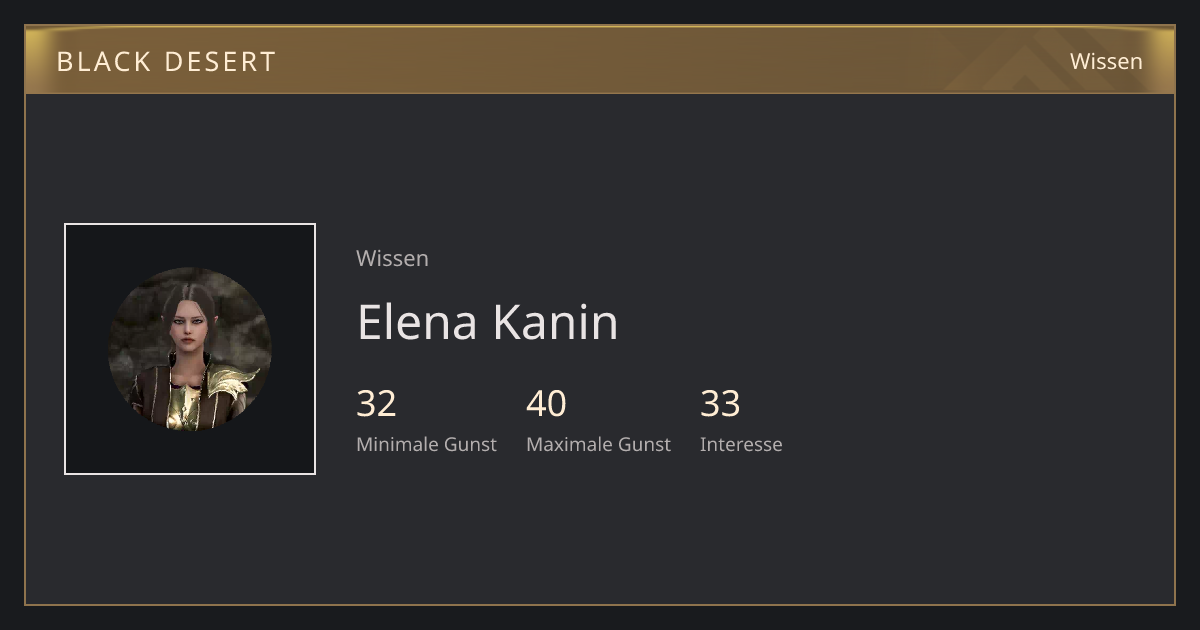This screenshot has width=1200, height=630.
Task: Click the maximum favor value 40
Action: coord(546,404)
